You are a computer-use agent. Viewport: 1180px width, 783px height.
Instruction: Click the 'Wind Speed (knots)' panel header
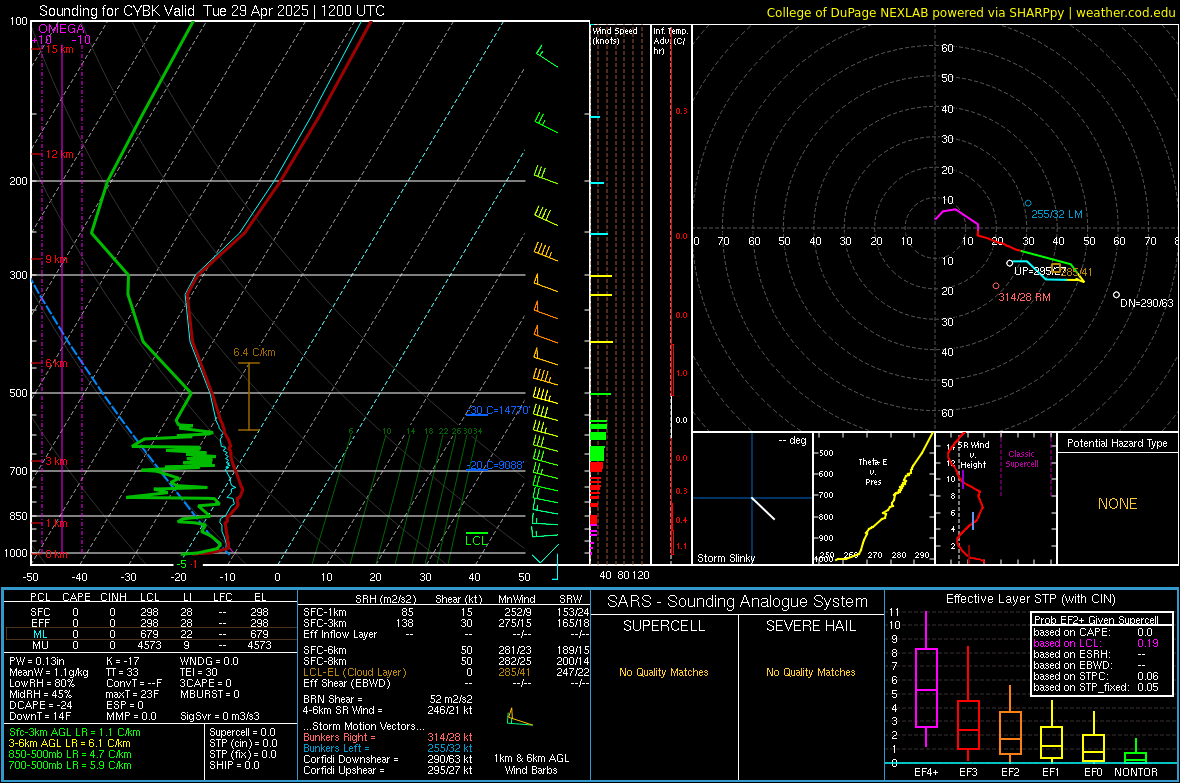point(615,35)
